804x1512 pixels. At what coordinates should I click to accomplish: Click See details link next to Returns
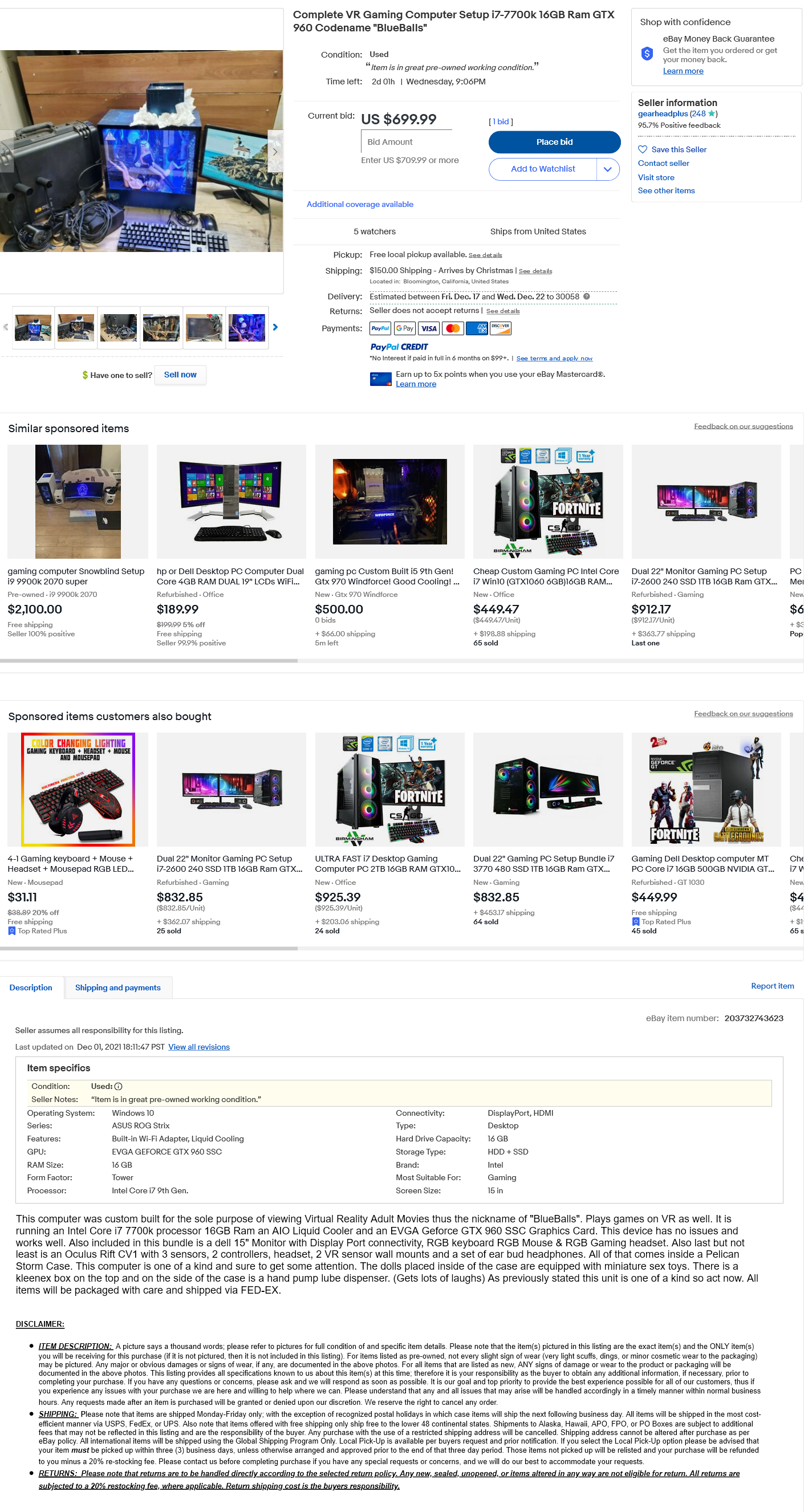click(x=503, y=311)
